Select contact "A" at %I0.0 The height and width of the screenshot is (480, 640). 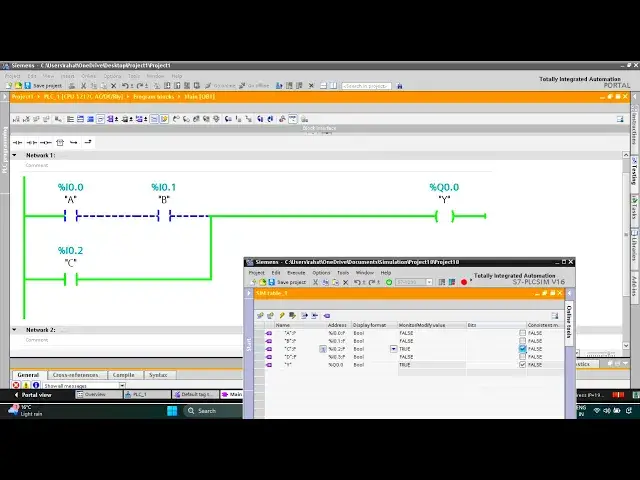[71, 216]
